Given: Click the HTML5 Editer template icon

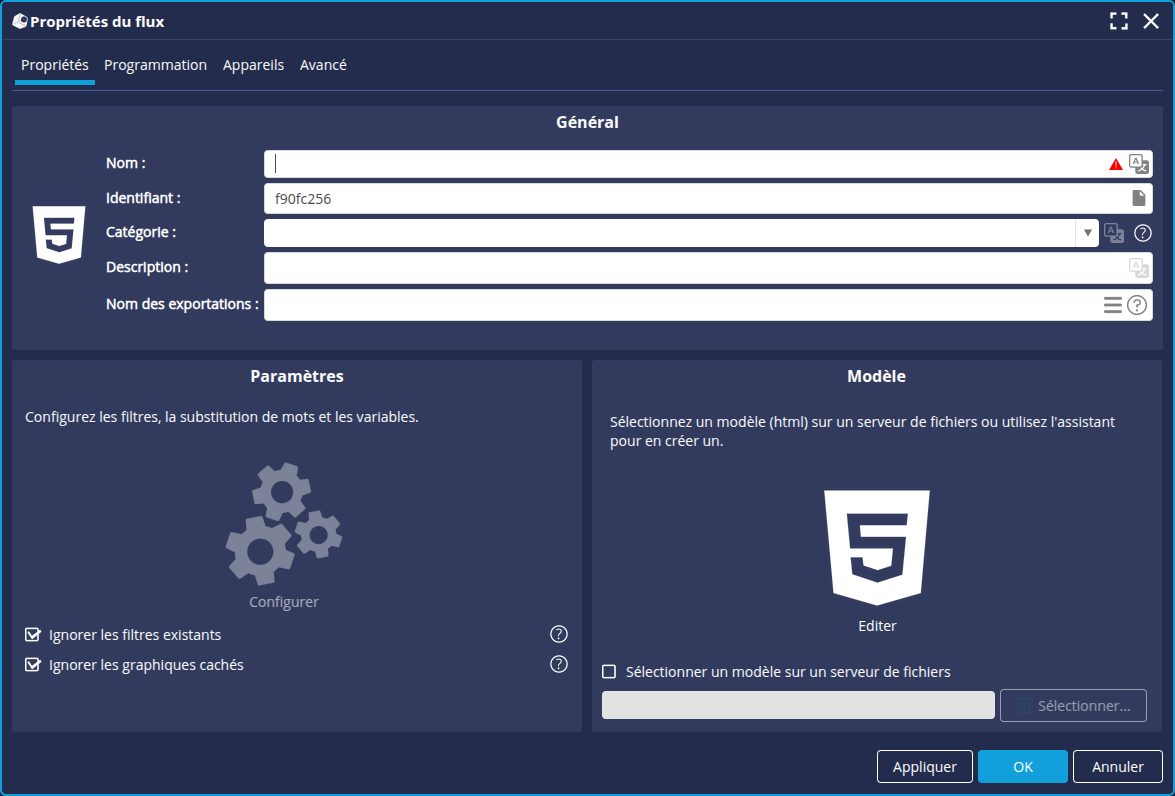Looking at the screenshot, I should pos(877,547).
